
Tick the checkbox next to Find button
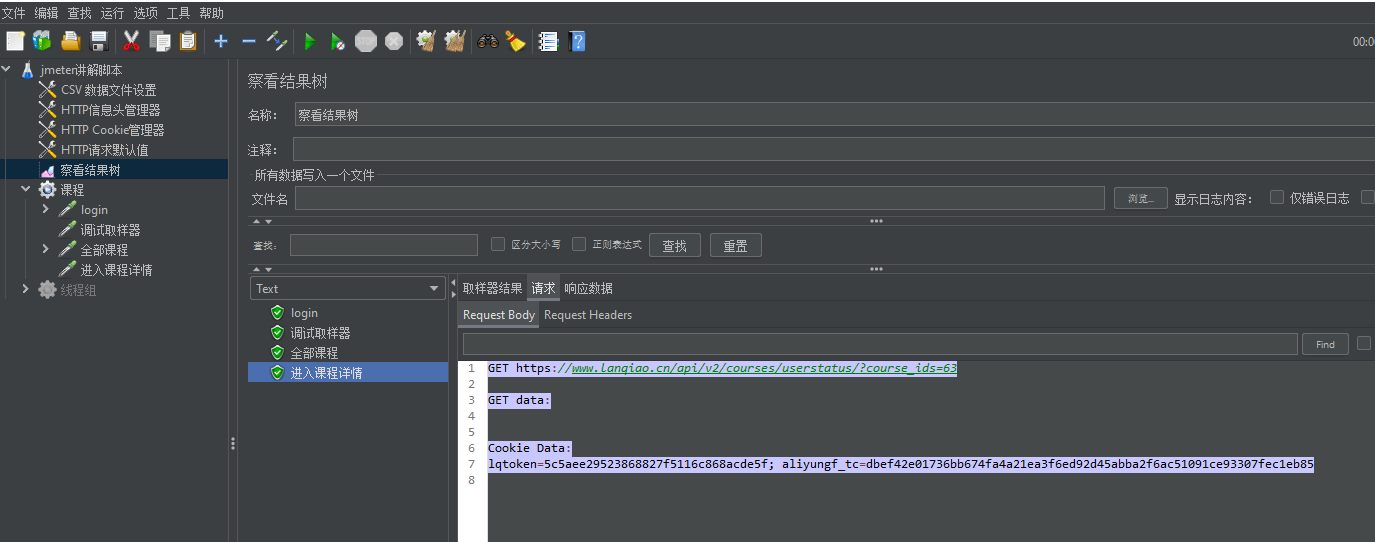[x=1364, y=343]
